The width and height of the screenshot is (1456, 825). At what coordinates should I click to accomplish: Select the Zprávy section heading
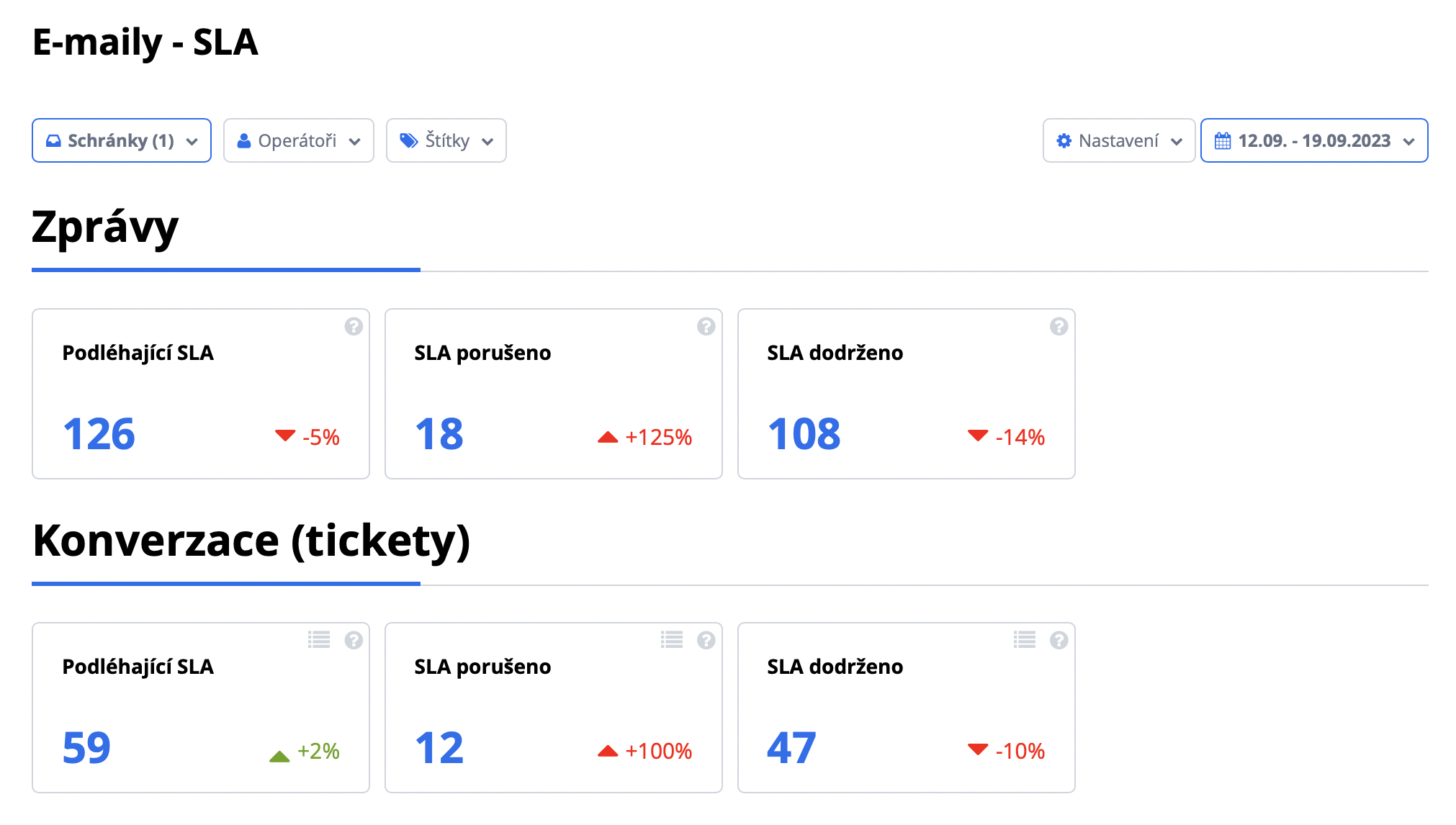click(x=105, y=227)
